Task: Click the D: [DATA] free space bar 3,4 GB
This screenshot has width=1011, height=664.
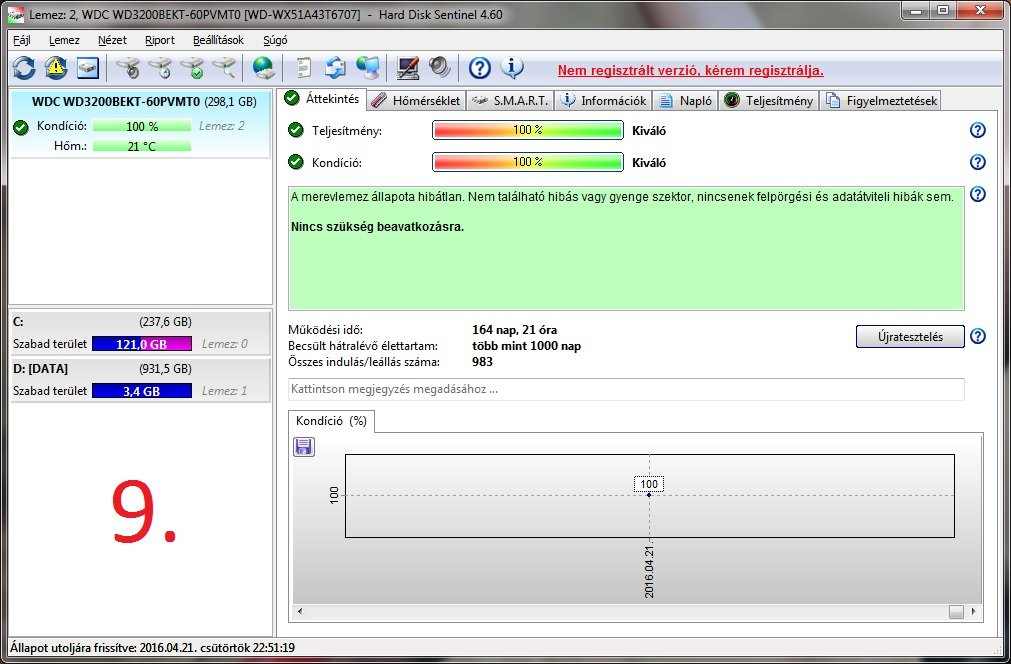Action: tap(142, 391)
